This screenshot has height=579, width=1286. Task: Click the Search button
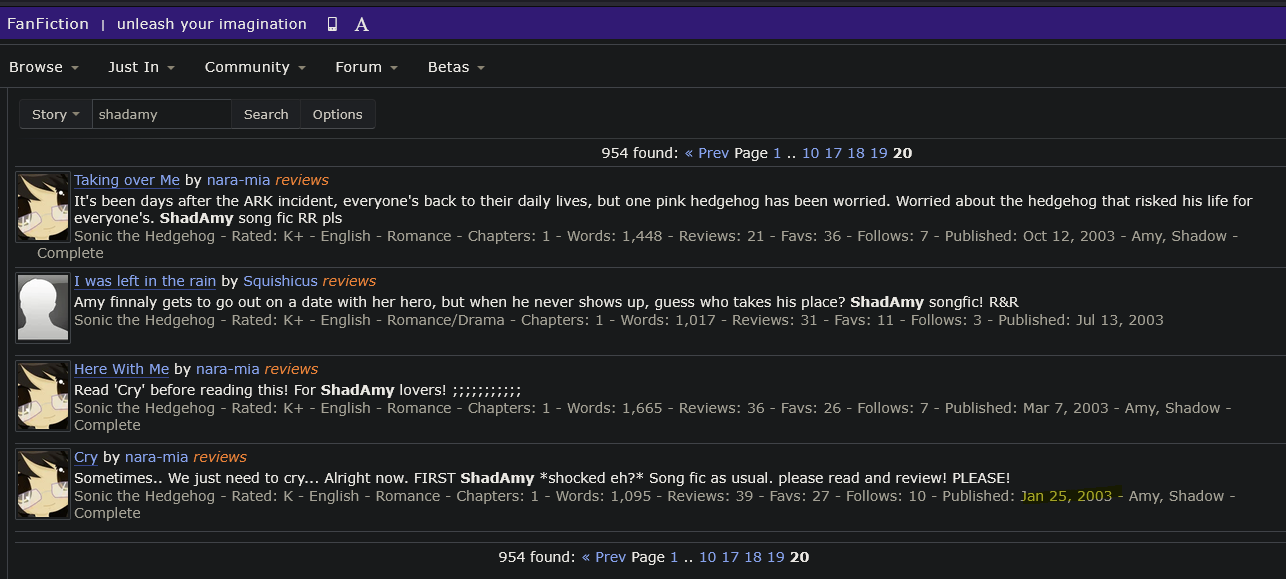click(266, 114)
